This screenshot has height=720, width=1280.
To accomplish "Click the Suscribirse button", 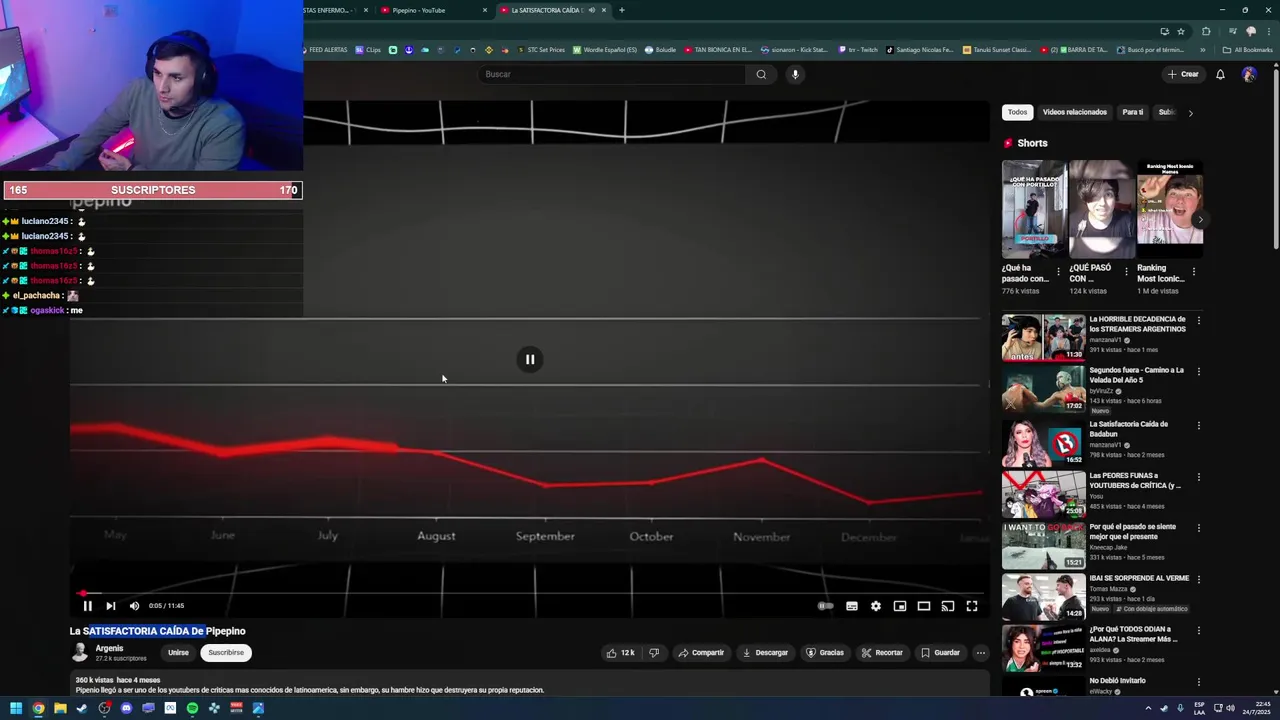I will point(226,653).
